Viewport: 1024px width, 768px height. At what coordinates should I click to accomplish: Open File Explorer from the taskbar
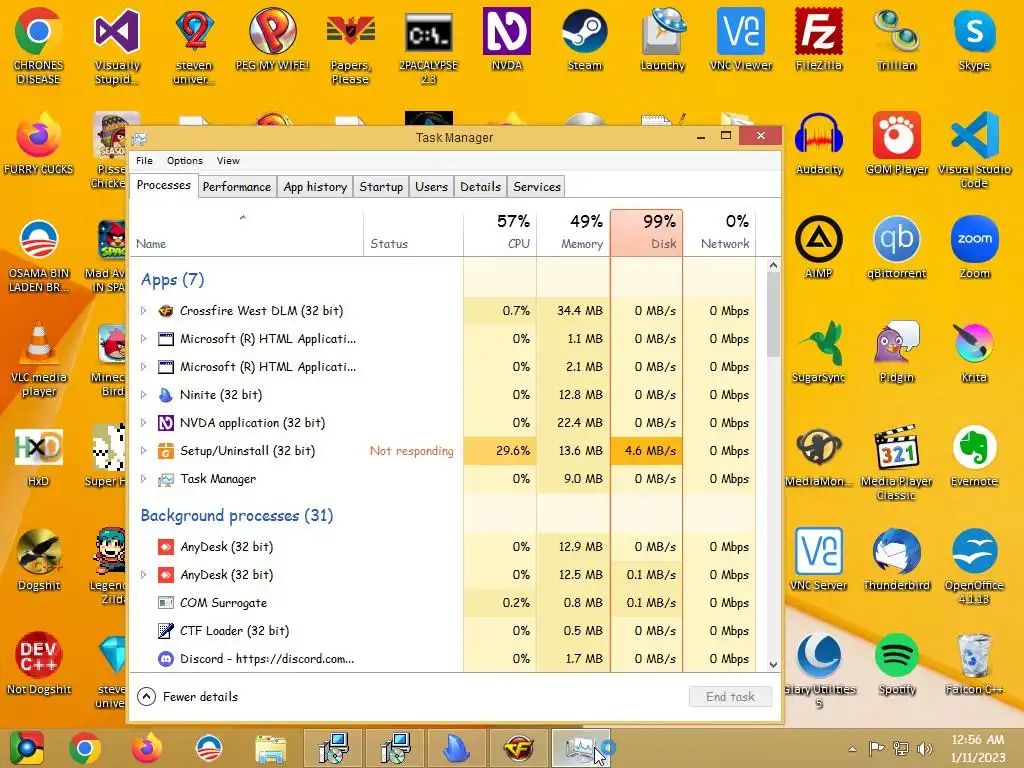coord(270,748)
